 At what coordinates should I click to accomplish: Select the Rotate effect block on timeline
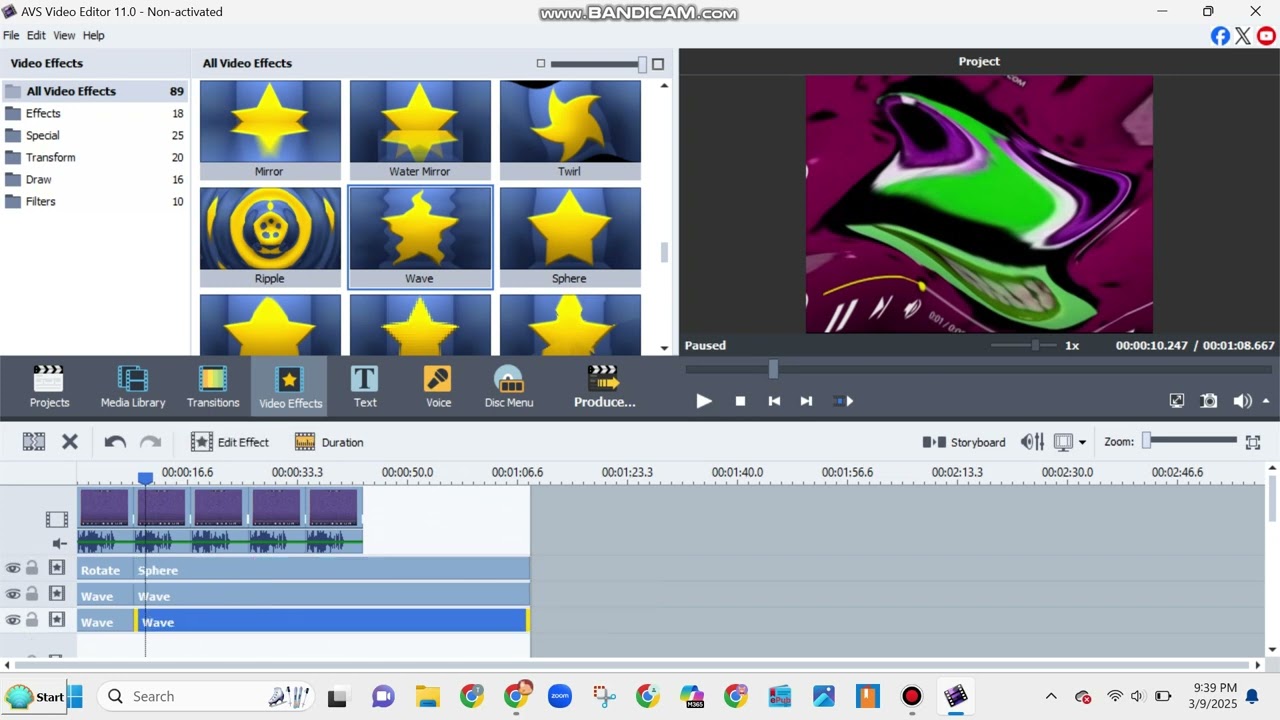click(105, 570)
